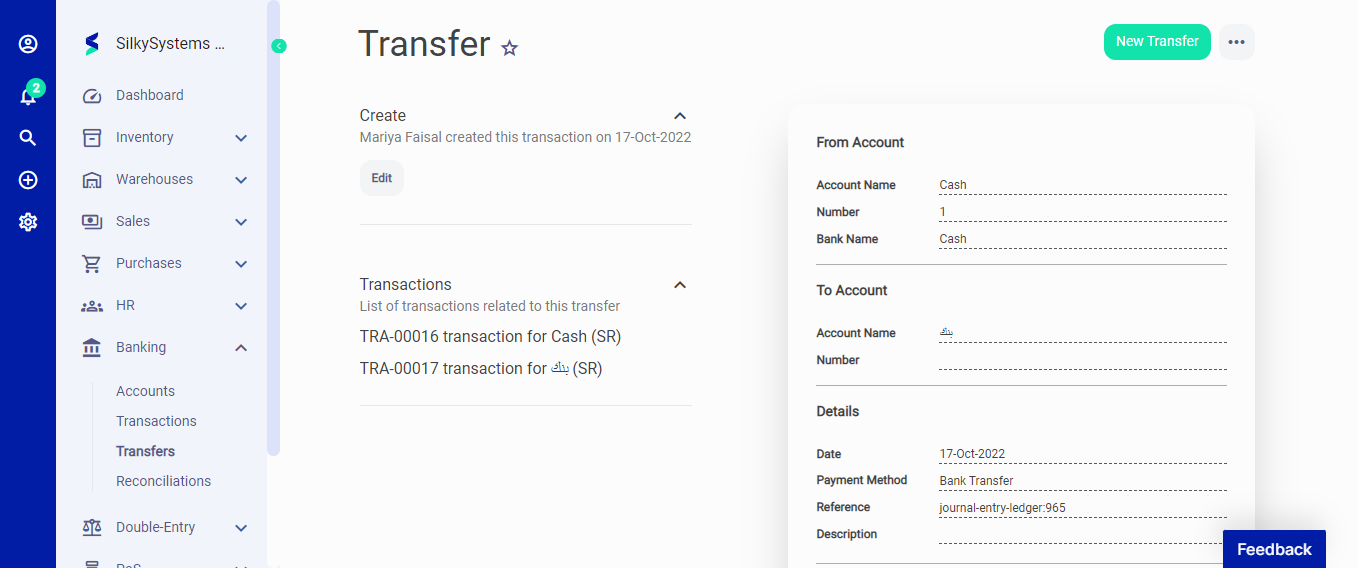Collapse the Transactions section
The image size is (1358, 568).
pyautogui.click(x=680, y=285)
